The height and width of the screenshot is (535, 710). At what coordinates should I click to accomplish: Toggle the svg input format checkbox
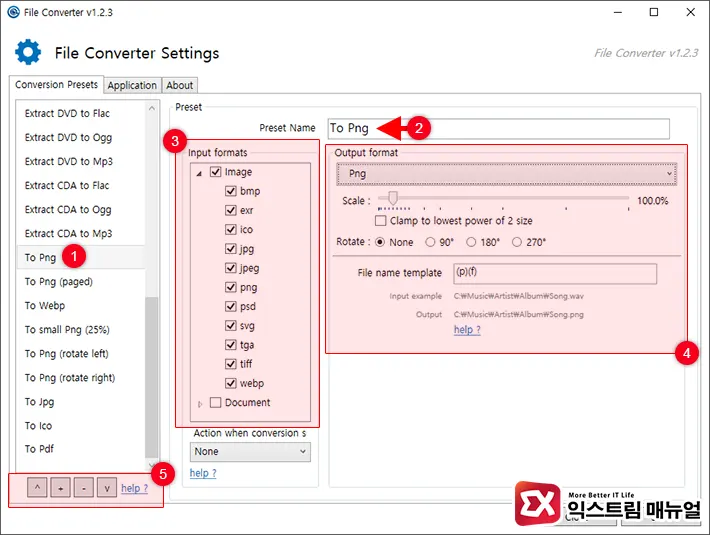tap(231, 326)
